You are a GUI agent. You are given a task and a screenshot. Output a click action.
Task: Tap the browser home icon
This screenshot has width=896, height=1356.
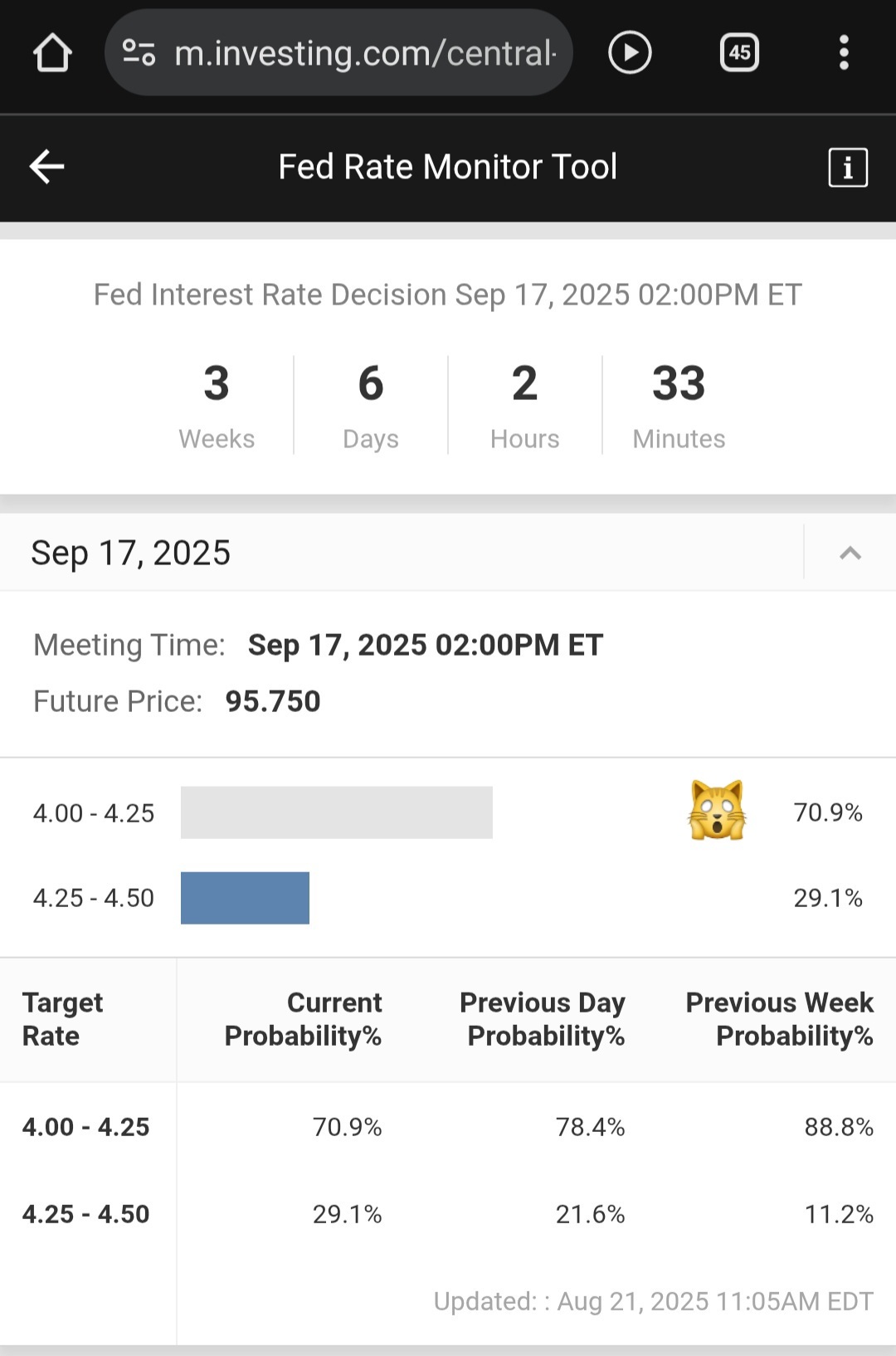(x=52, y=53)
